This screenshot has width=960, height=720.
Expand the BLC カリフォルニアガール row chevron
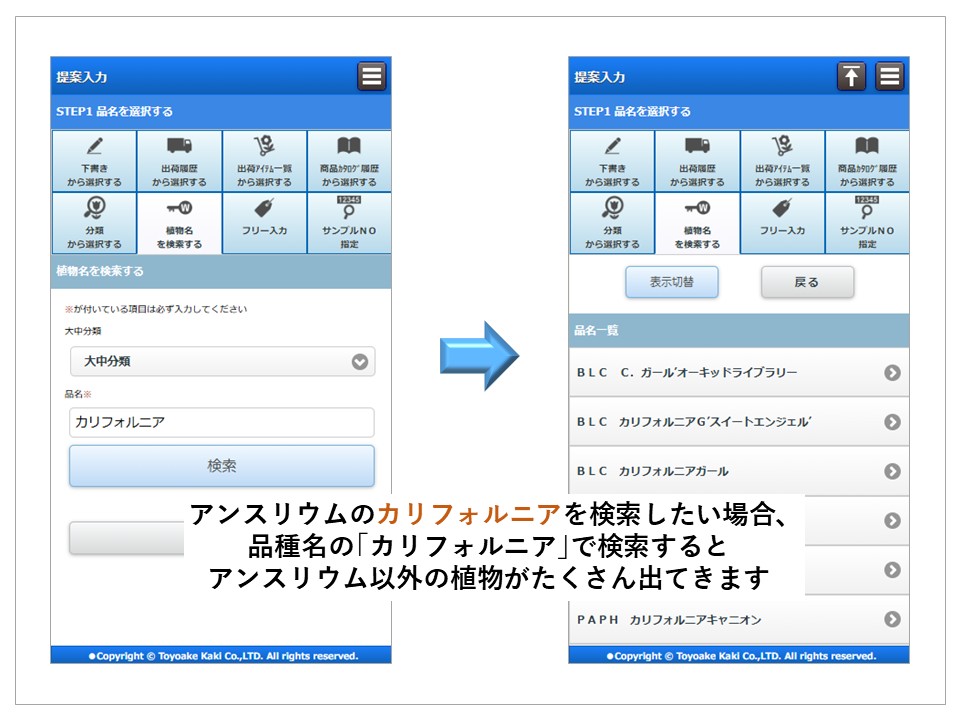click(x=892, y=471)
